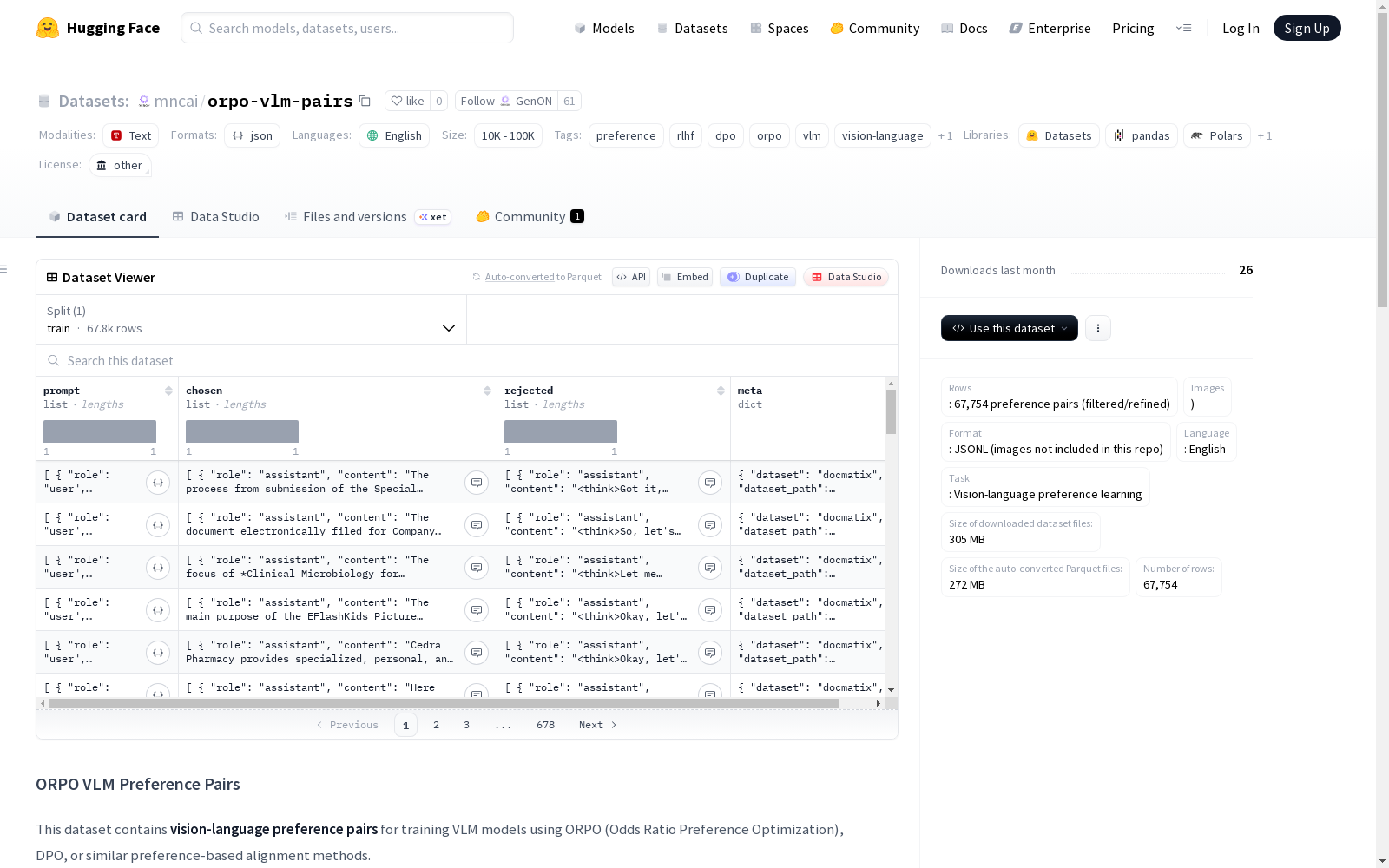Open chat view for 'EFlashKids Picture' chosen cell
The width and height of the screenshot is (1389, 868).
click(x=477, y=610)
